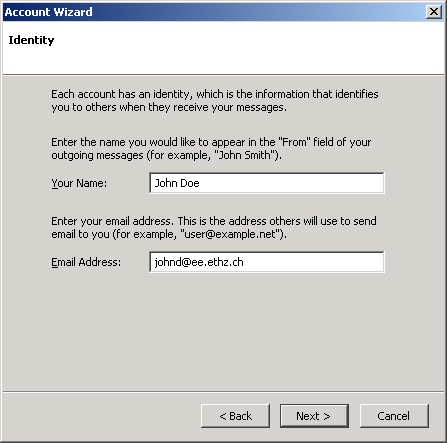Image resolution: width=447 pixels, height=443 pixels.
Task: Click the Your Name: label
Action: tap(79, 183)
